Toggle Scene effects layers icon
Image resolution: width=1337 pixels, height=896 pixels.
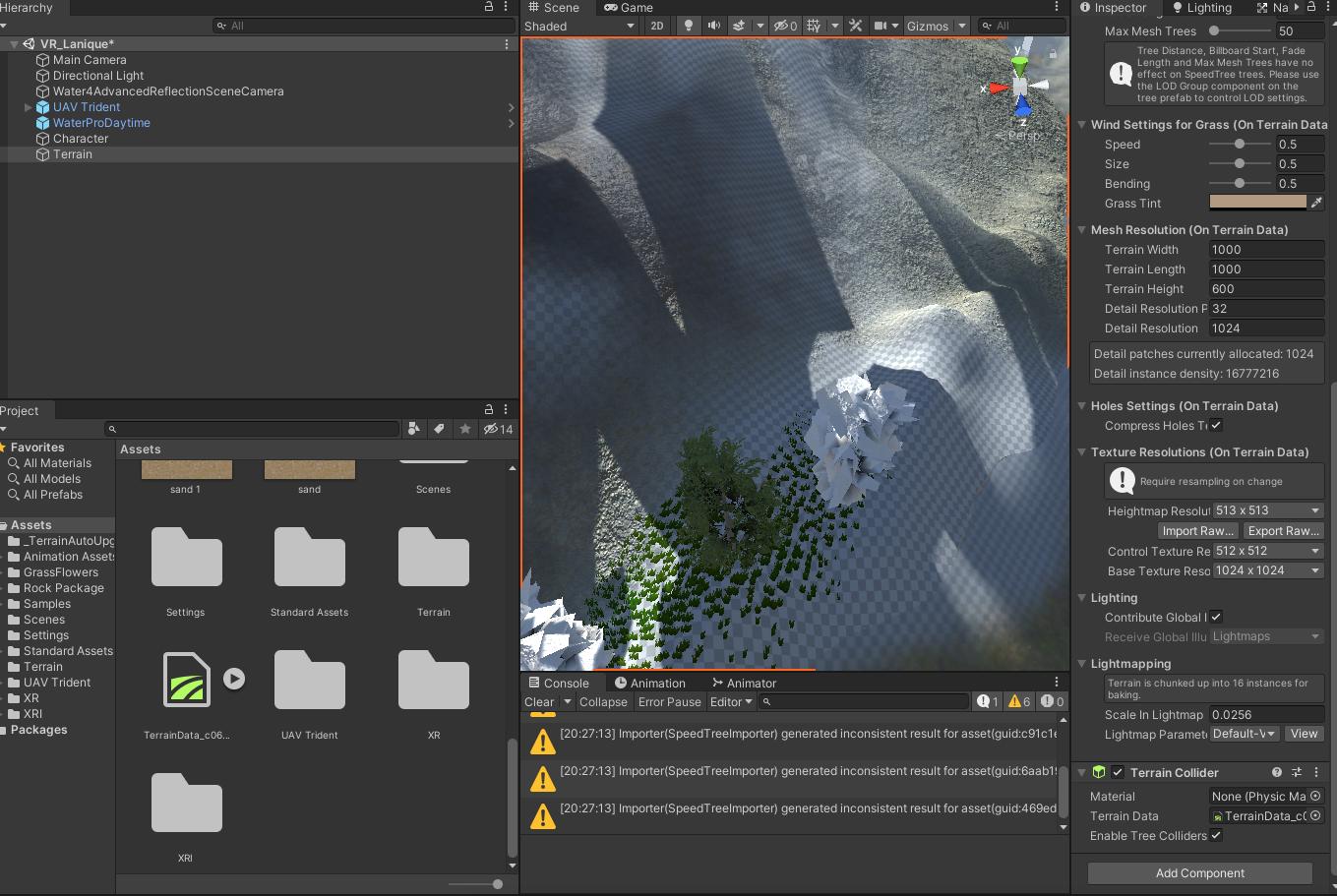739,26
